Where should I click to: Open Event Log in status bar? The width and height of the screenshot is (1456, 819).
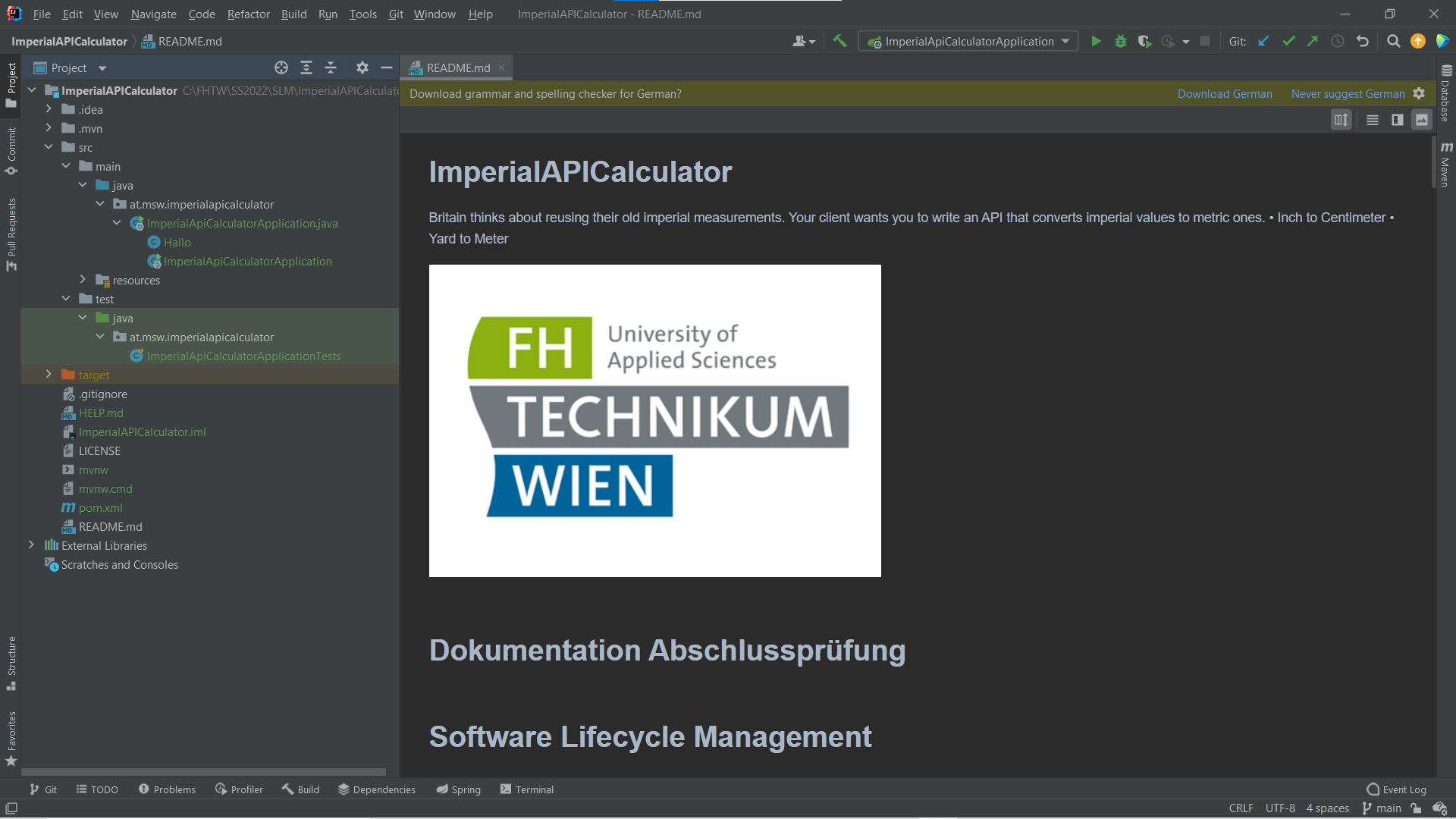1396,789
